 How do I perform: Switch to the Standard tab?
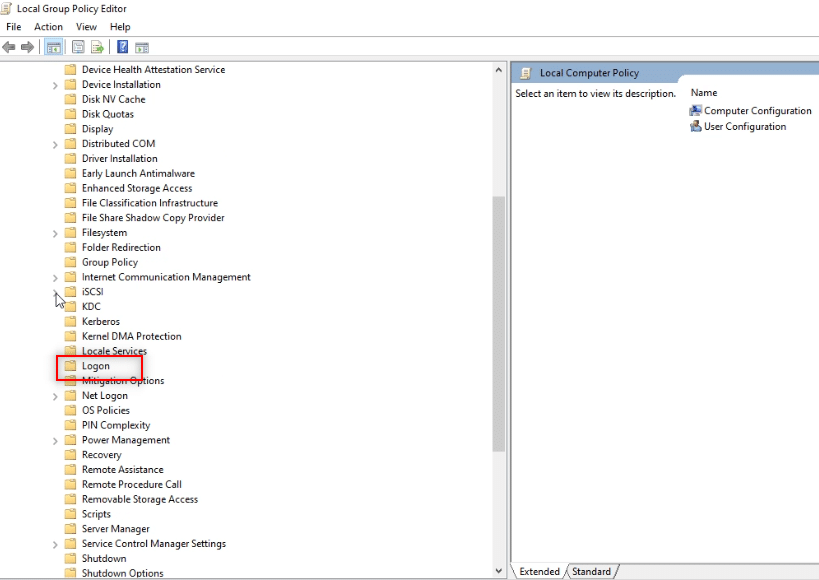(x=591, y=572)
